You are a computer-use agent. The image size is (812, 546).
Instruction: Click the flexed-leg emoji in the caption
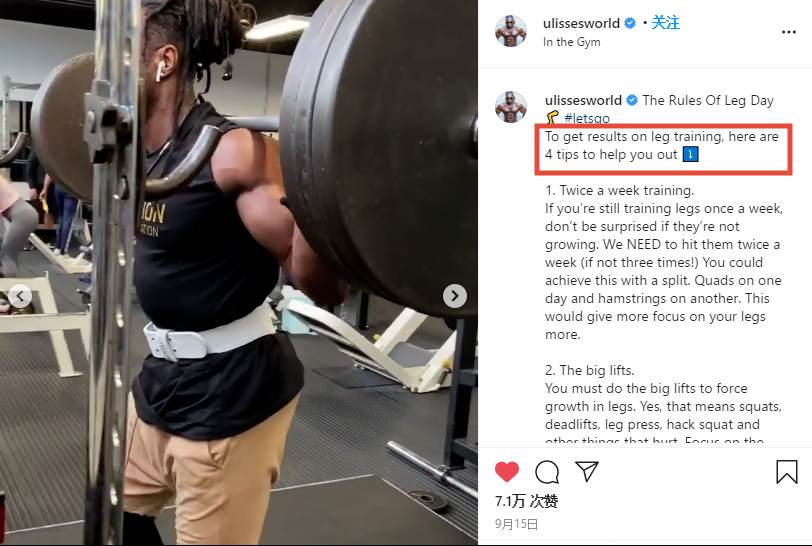point(553,118)
